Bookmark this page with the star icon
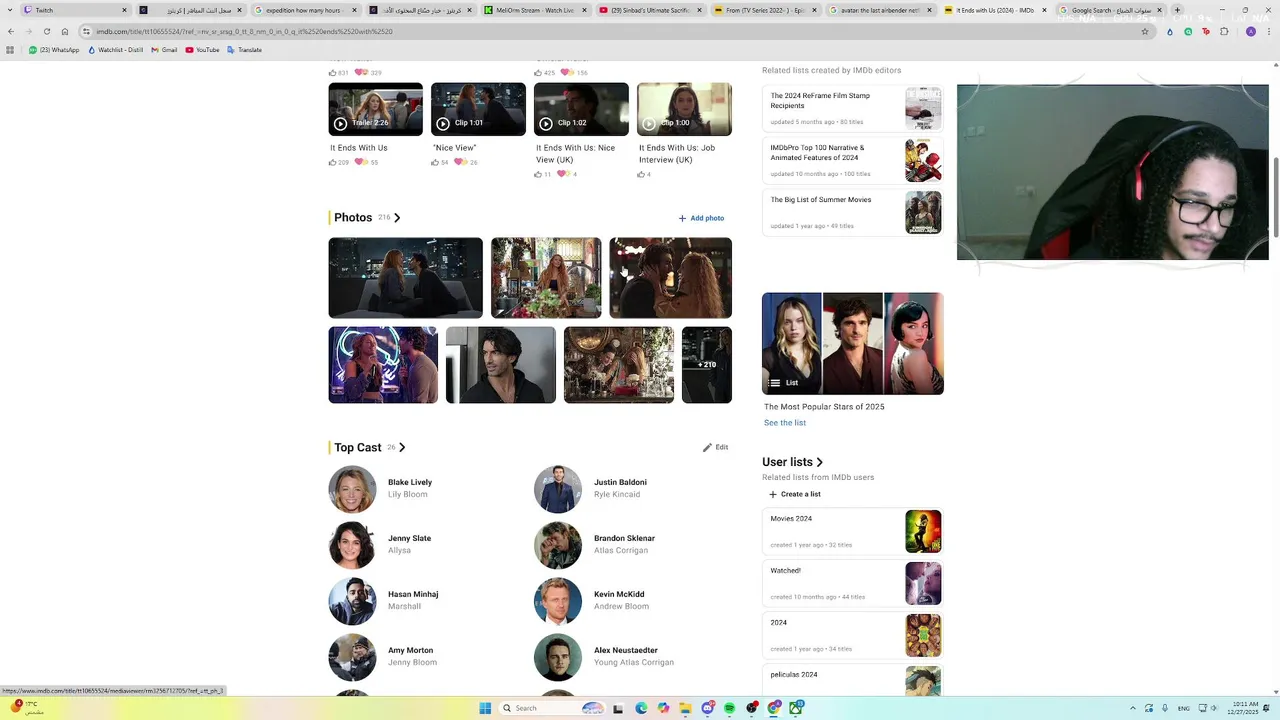 point(1145,31)
